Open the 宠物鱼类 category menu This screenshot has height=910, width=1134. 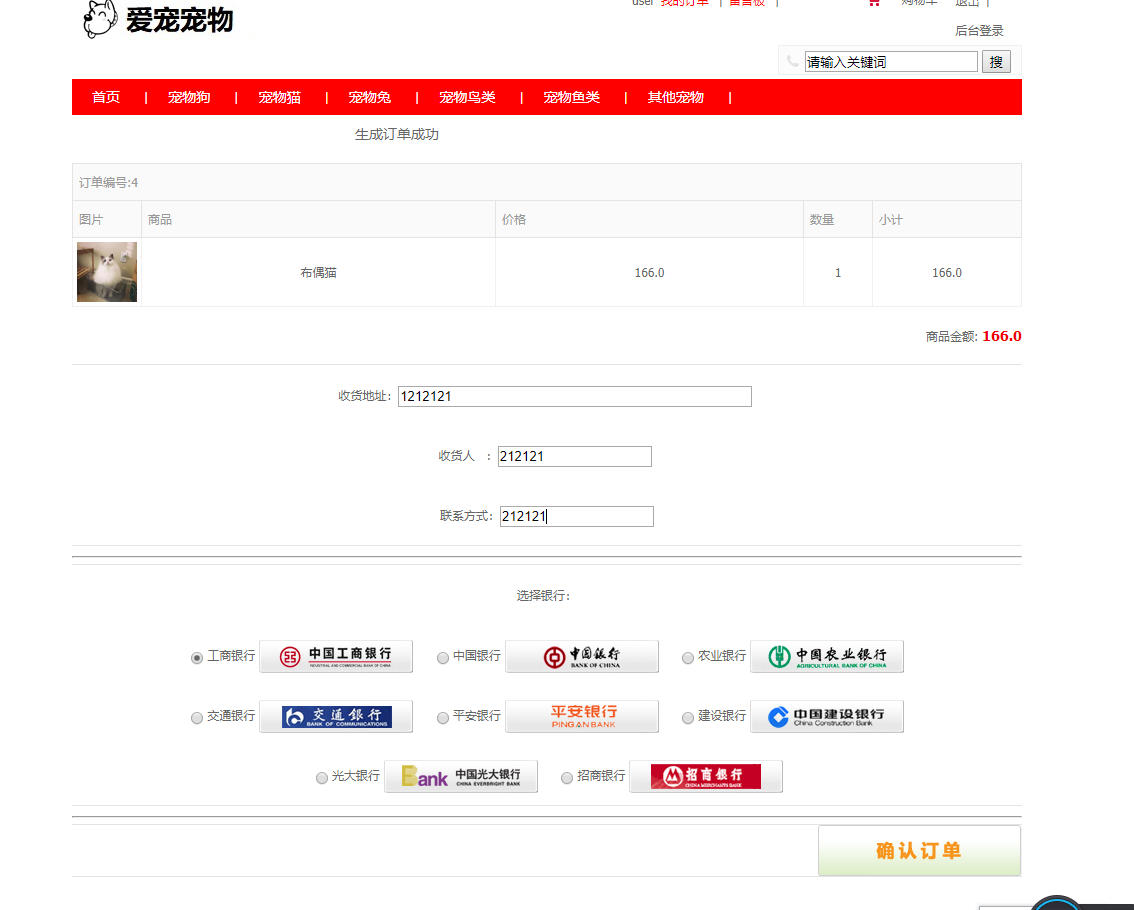tap(571, 97)
